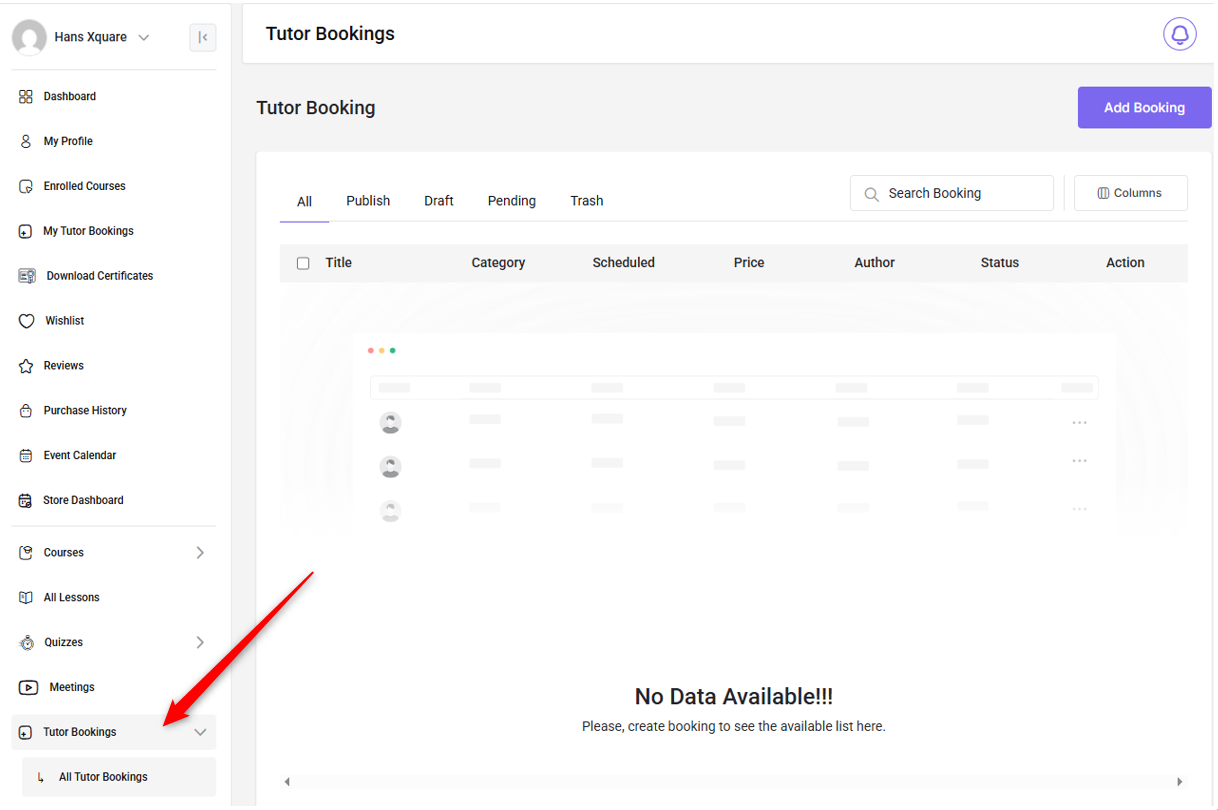This screenshot has height=810, width=1218.
Task: Open the Store Dashboard sidebar item
Action: point(82,501)
